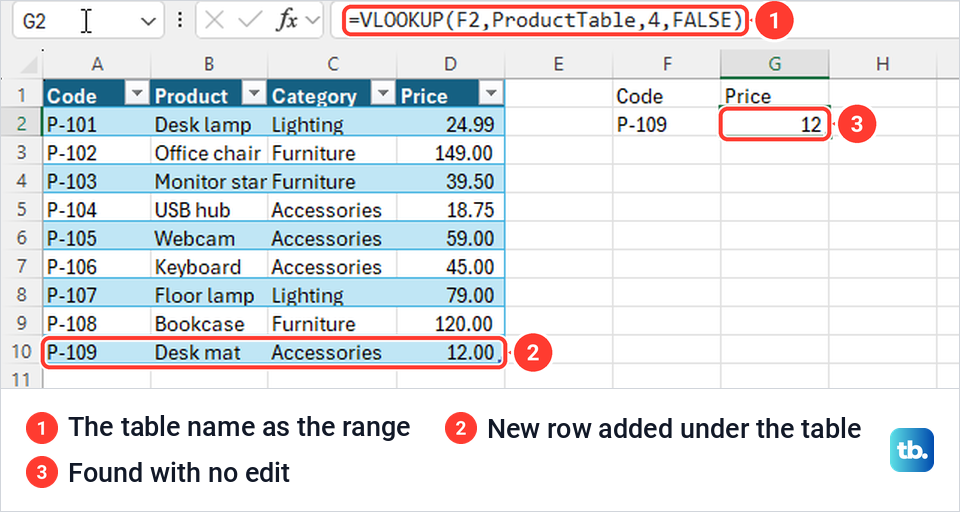Click cell containing Webcam

(x=209, y=238)
